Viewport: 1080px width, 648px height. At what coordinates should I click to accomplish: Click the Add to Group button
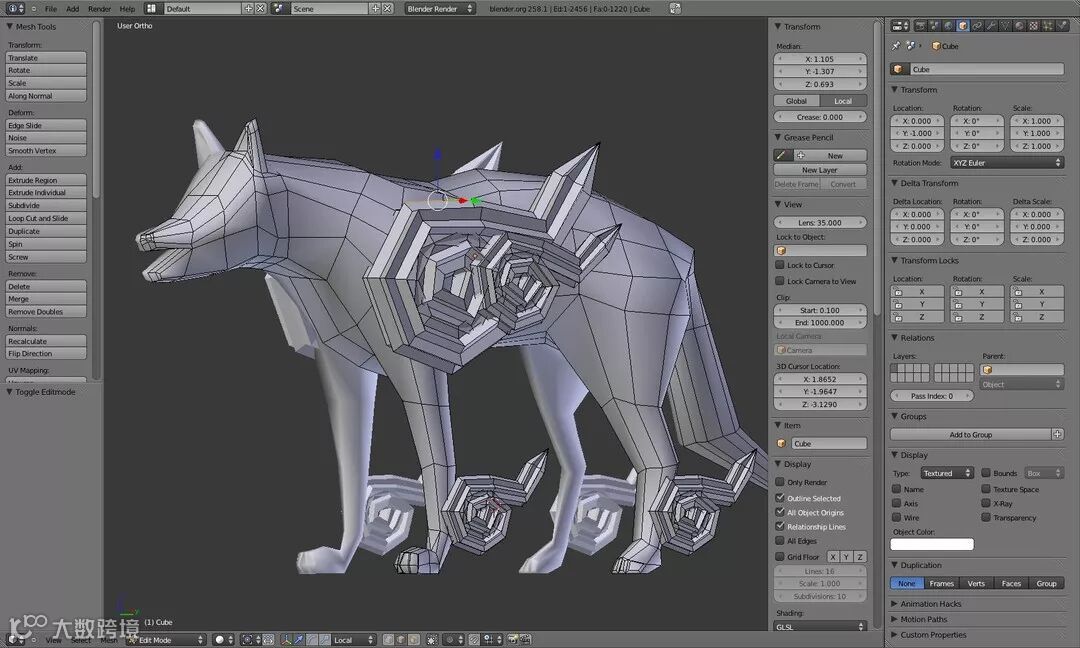970,435
